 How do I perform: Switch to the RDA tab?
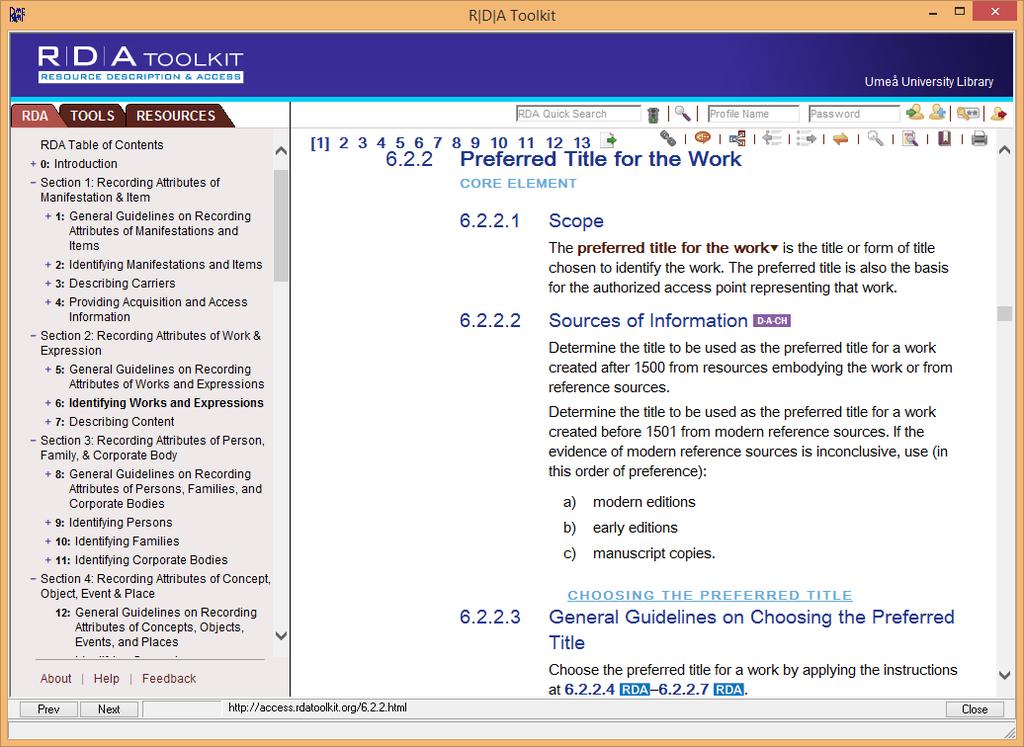(35, 116)
